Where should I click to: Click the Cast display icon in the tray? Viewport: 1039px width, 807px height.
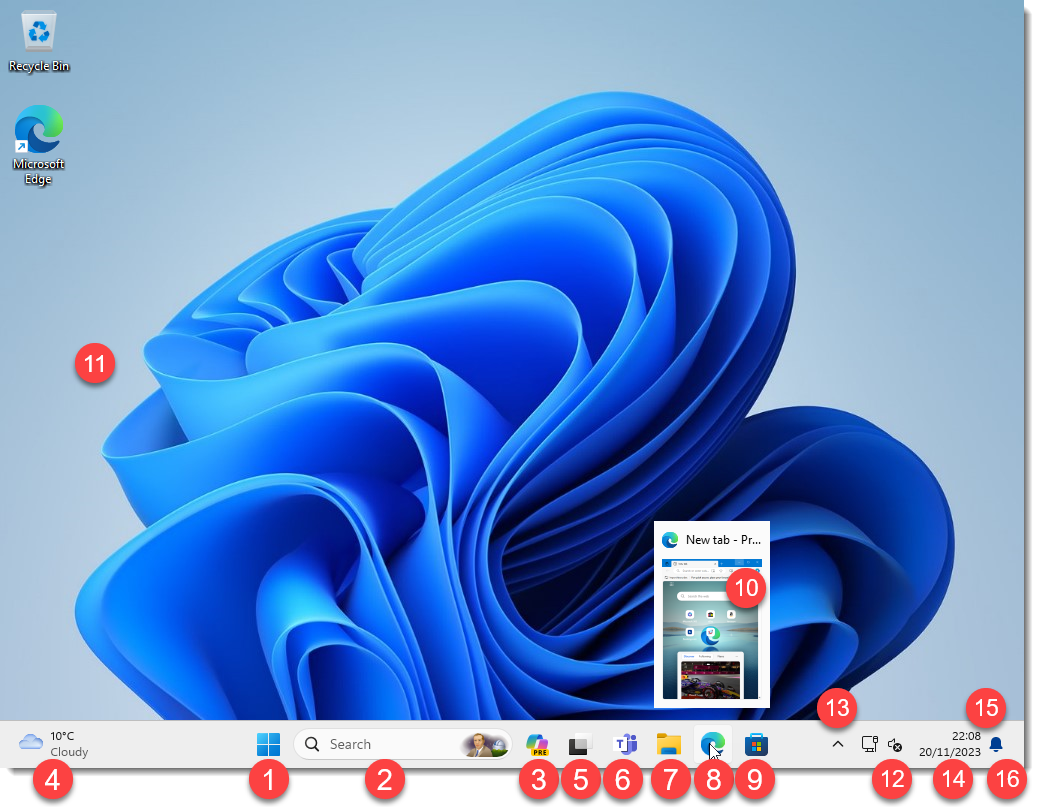point(868,744)
